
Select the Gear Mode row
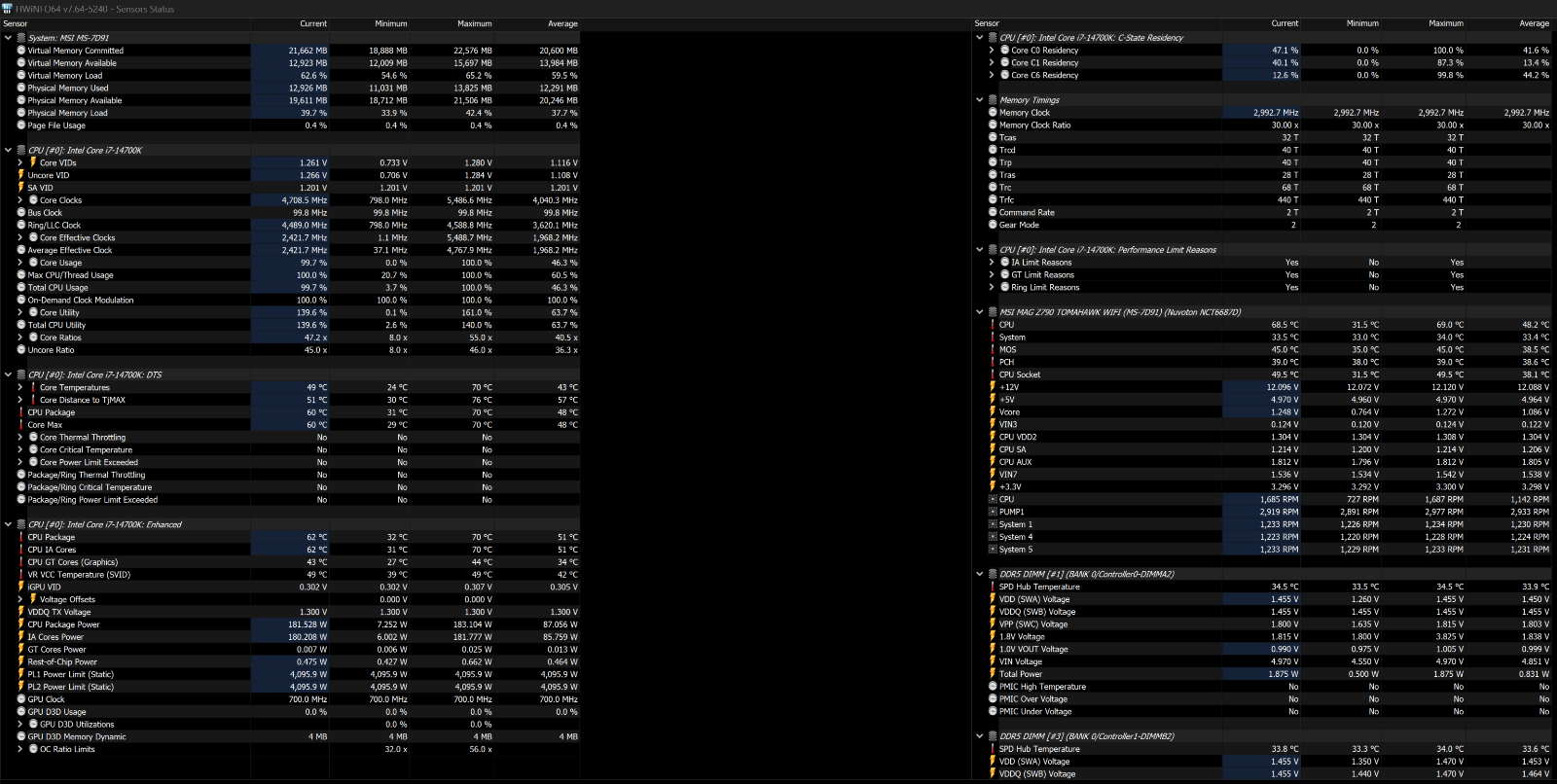1262,225
